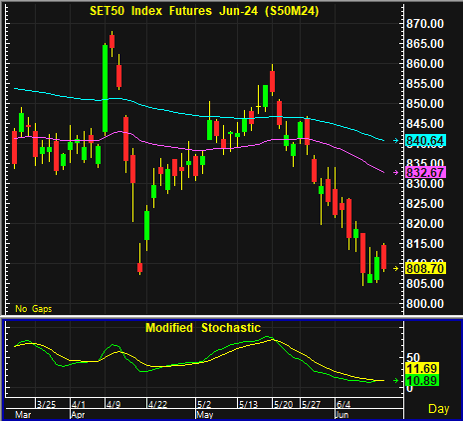Click the cyan arrow marker beside 840.64
Viewport: 463px width, 421px height.
[396, 141]
